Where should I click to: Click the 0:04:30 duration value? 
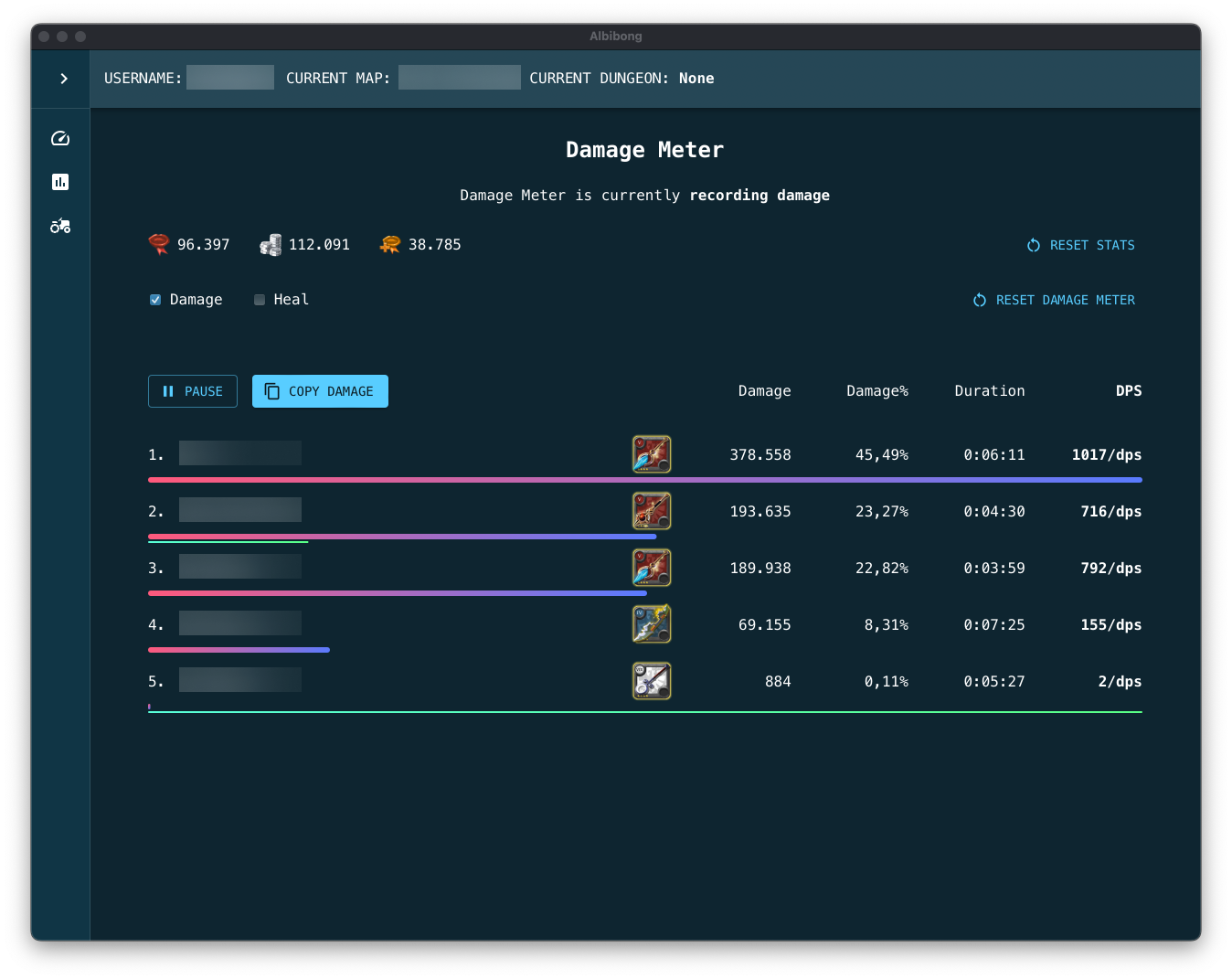point(994,512)
